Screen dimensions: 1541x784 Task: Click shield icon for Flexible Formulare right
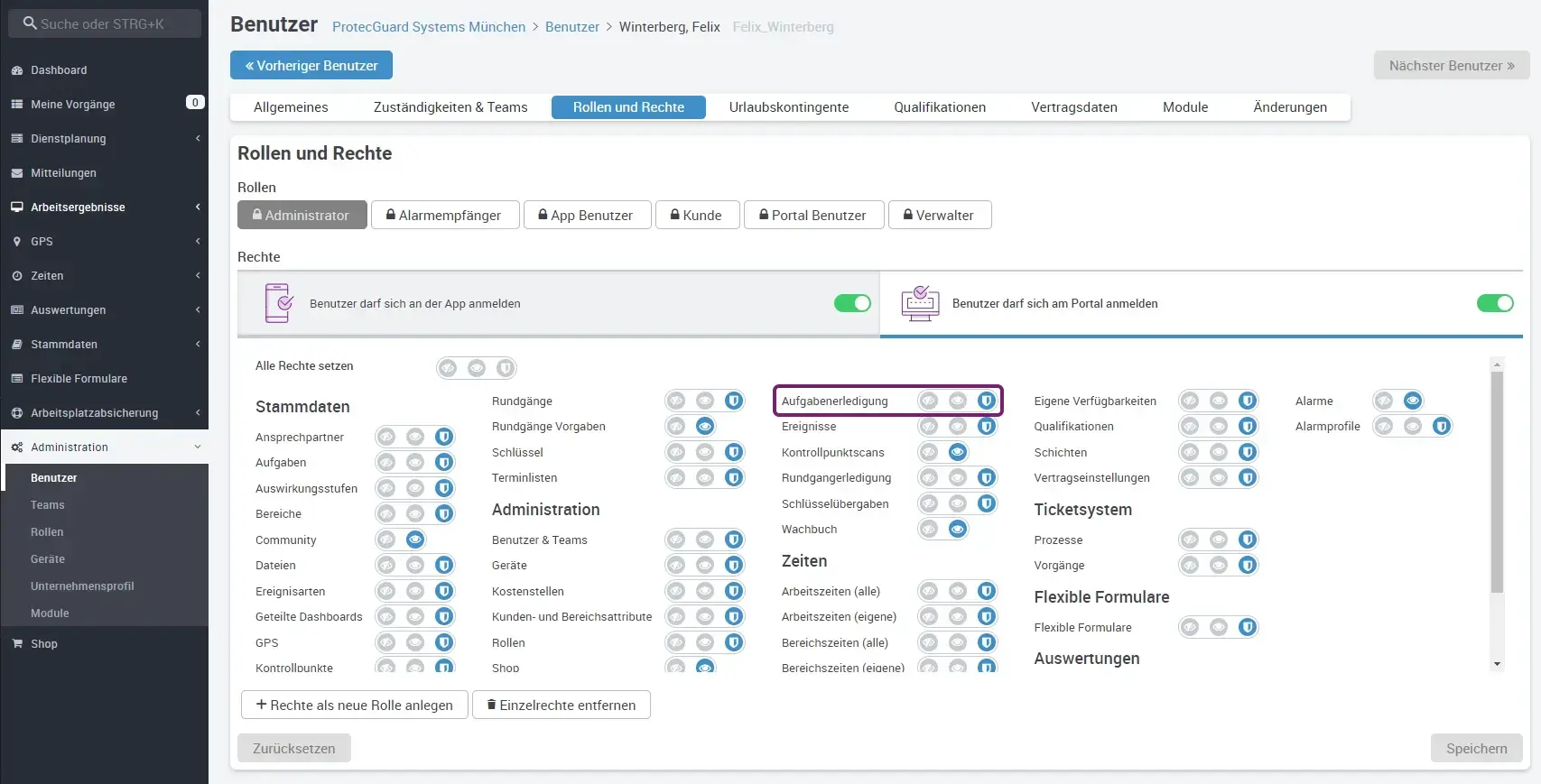pyautogui.click(x=1248, y=627)
